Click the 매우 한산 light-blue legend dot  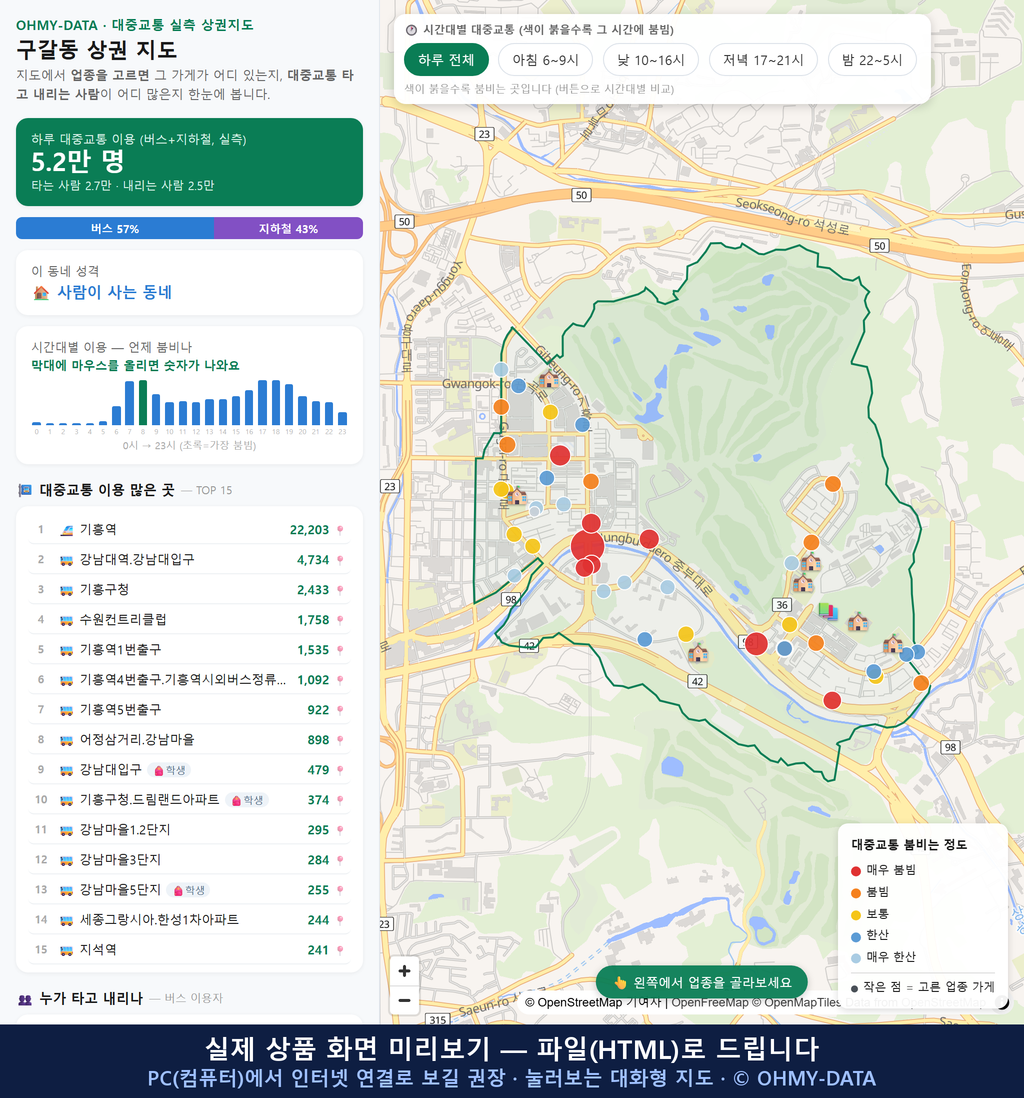coord(855,958)
